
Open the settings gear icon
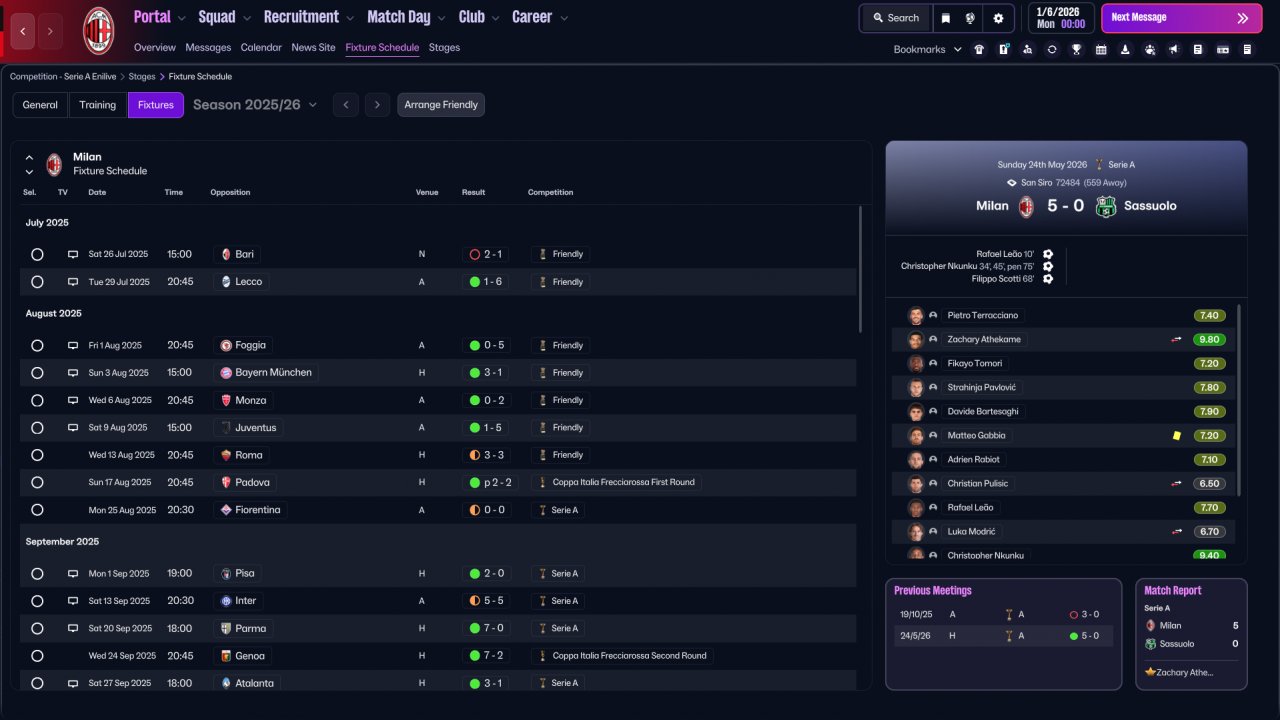point(998,18)
